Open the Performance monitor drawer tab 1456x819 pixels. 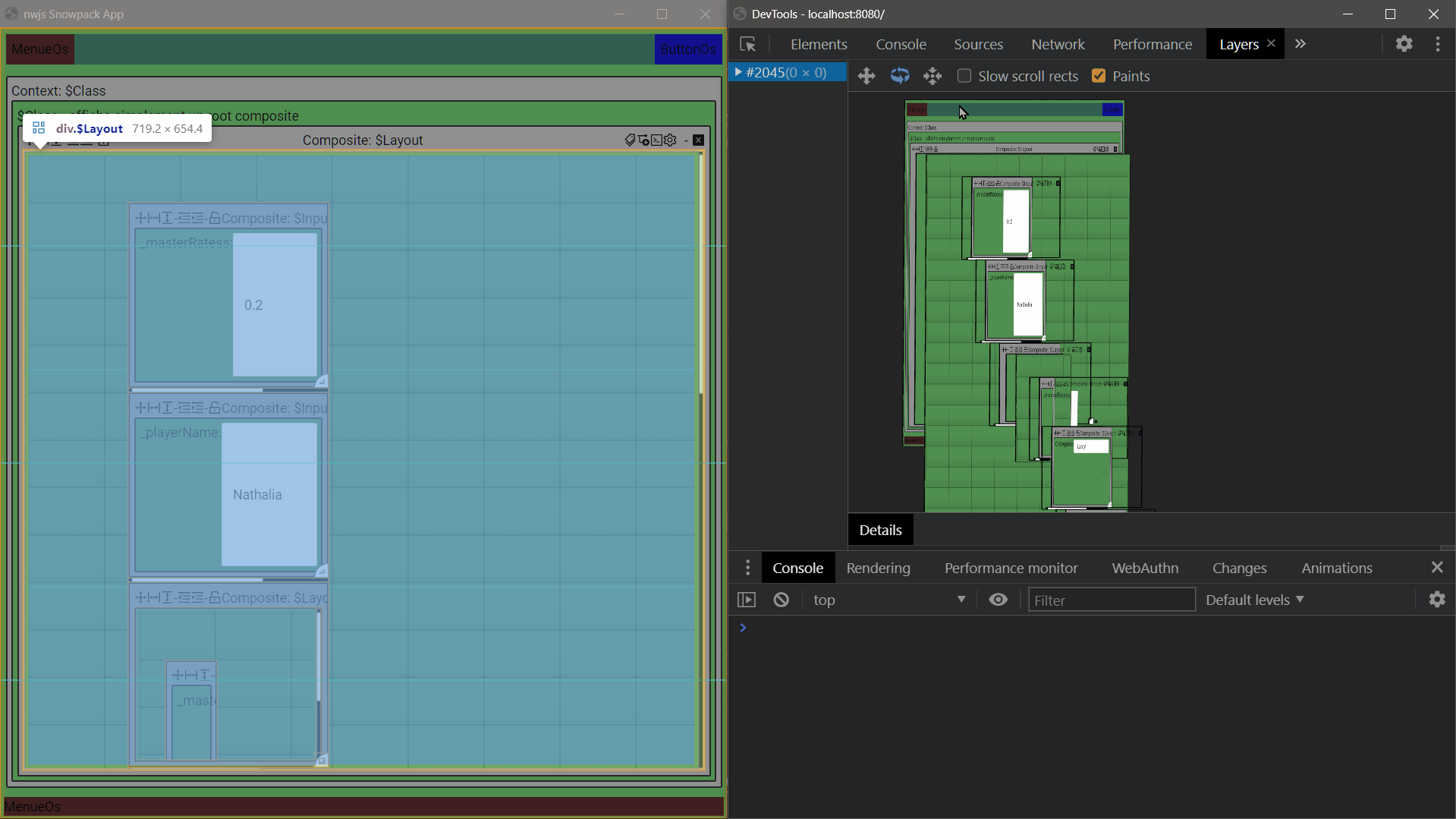click(x=1011, y=568)
